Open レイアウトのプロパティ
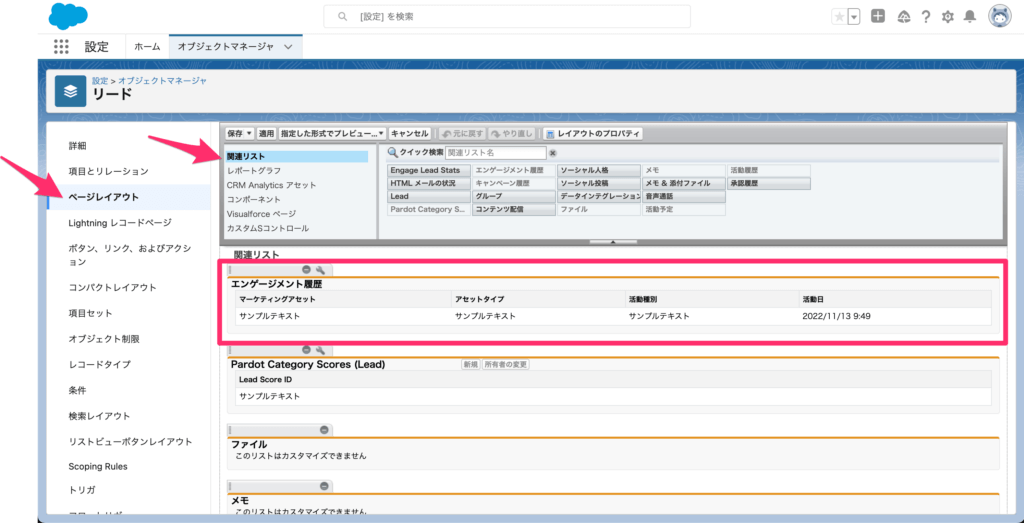This screenshot has height=523, width=1024. (592, 133)
